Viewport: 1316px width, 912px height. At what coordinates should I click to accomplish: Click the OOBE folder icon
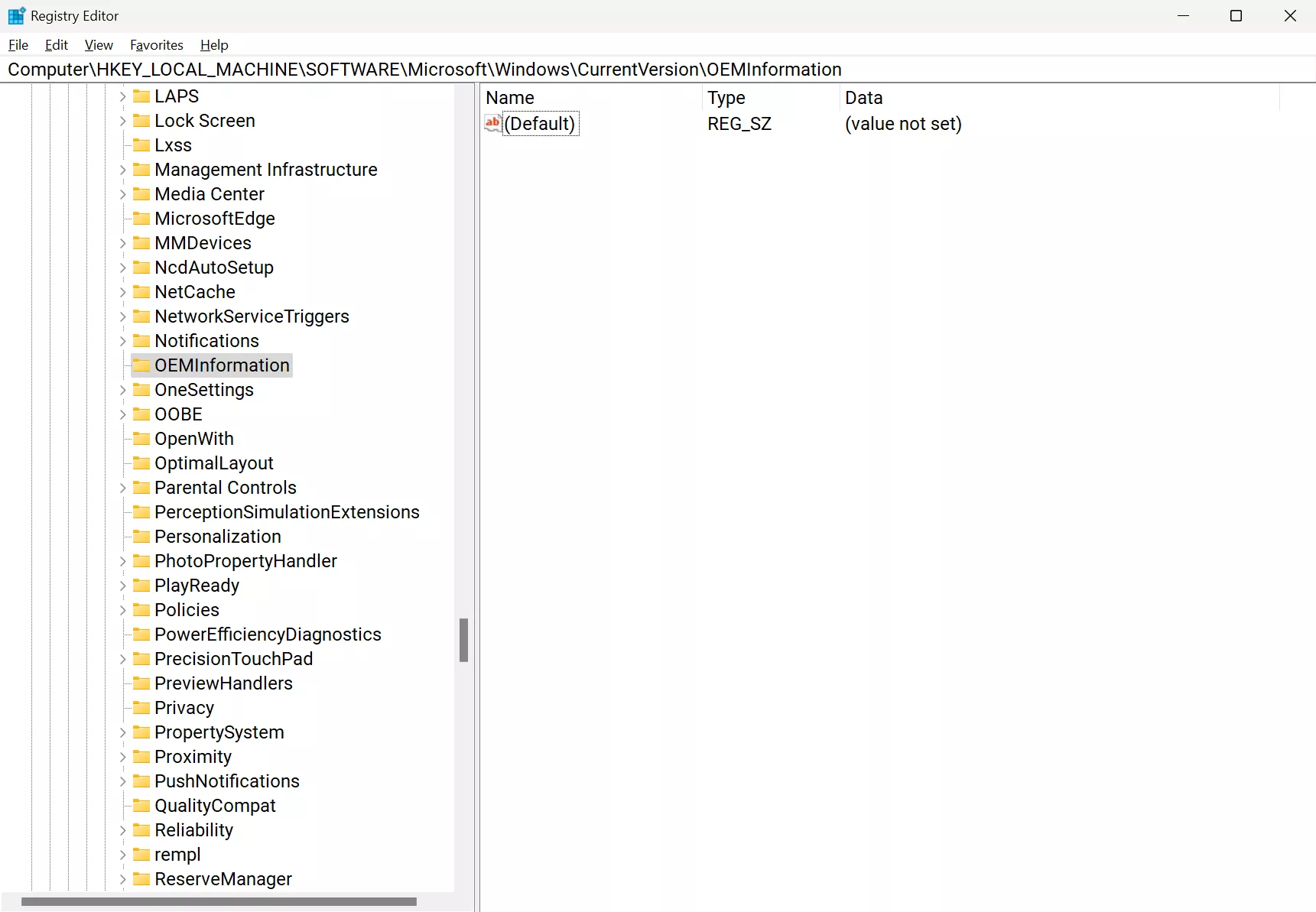point(141,414)
